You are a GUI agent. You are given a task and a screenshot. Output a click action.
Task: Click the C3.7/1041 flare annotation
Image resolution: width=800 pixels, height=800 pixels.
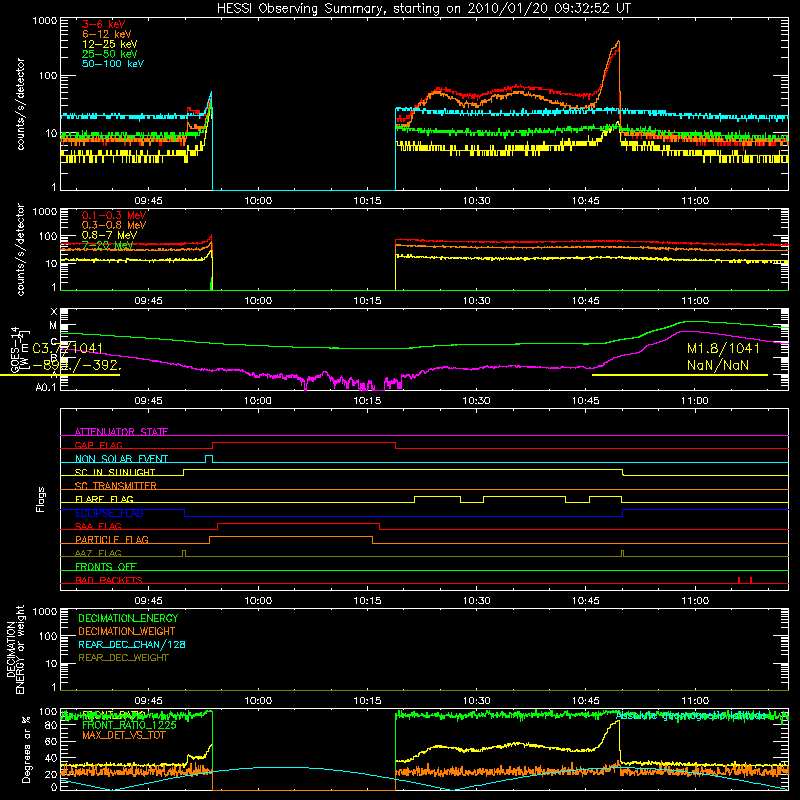(x=67, y=348)
